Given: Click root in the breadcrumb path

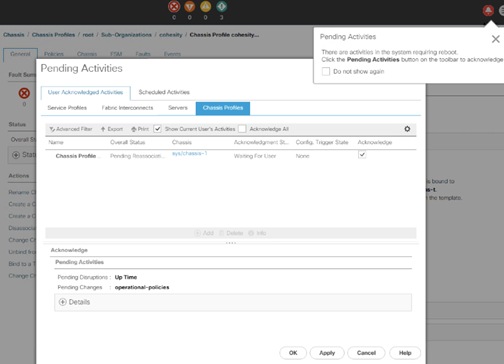Looking at the screenshot, I should click(88, 35).
